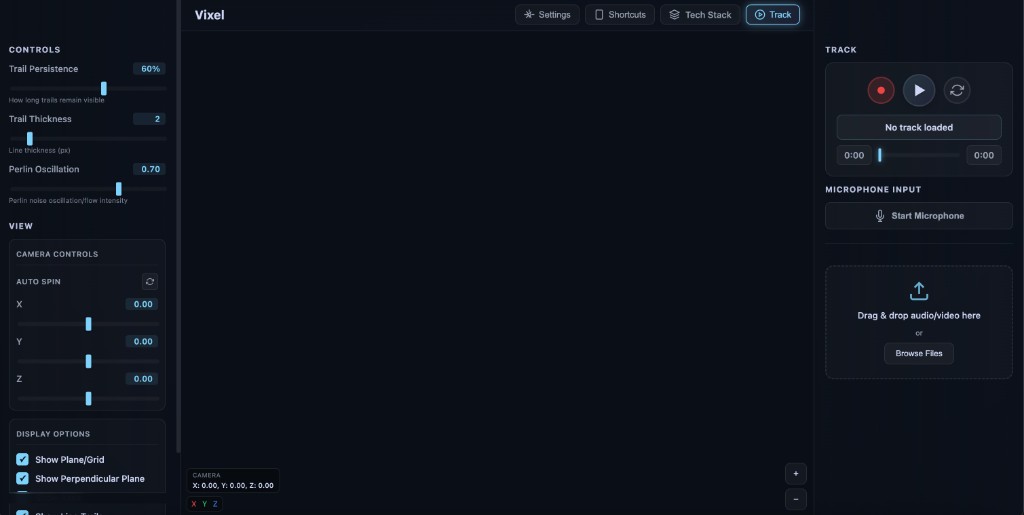Click the XYZ axis indicator
This screenshot has height=515, width=1024.
[x=204, y=504]
